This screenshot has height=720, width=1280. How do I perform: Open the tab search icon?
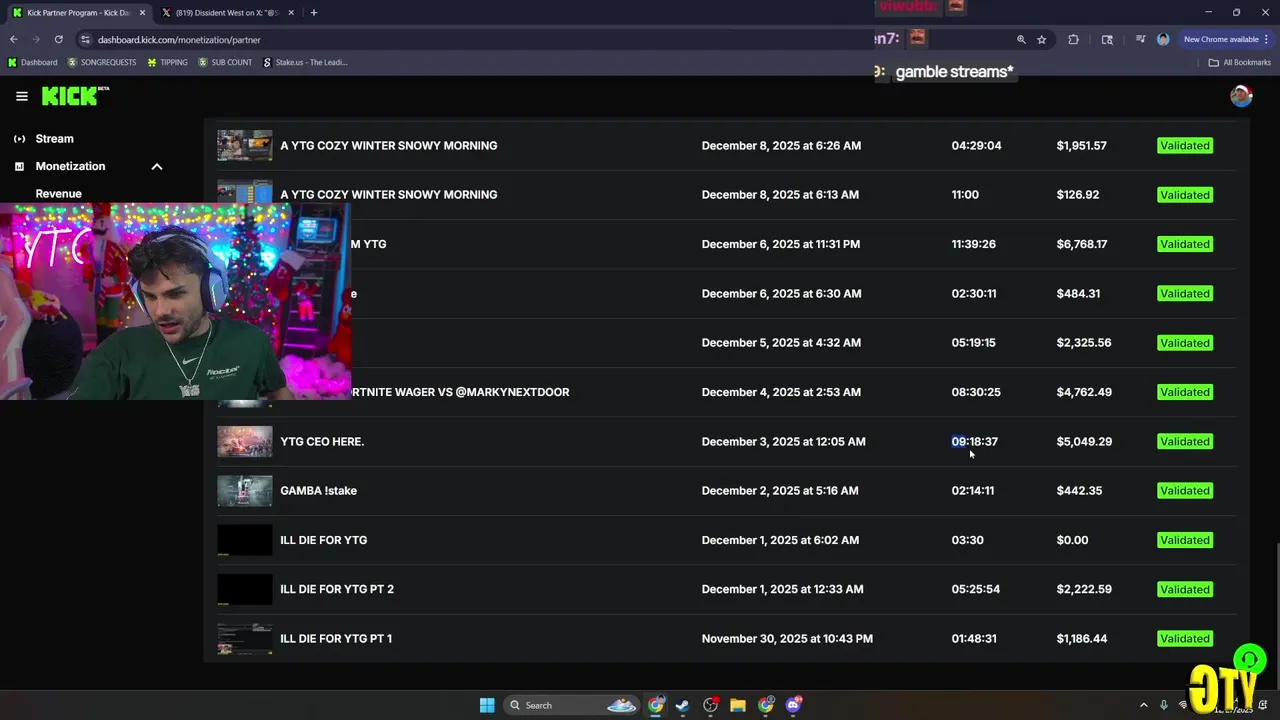pyautogui.click(x=1107, y=39)
